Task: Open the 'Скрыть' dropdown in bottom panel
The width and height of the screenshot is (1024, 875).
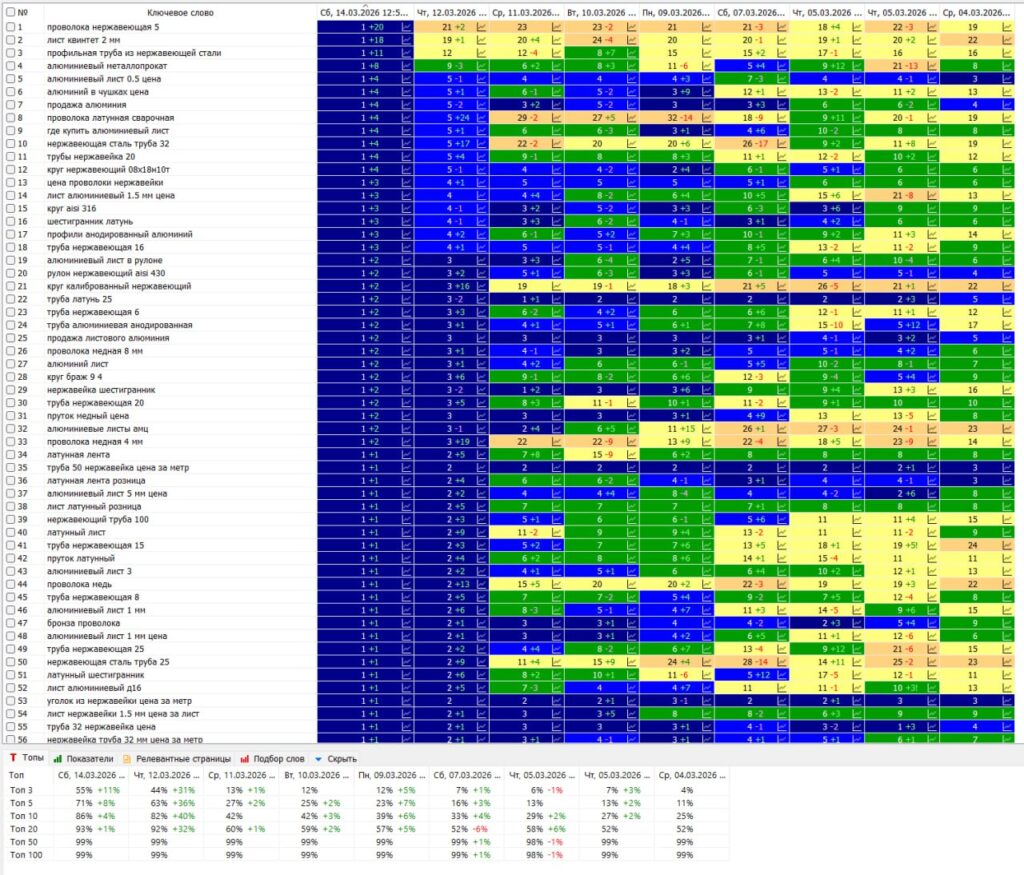Action: click(336, 759)
